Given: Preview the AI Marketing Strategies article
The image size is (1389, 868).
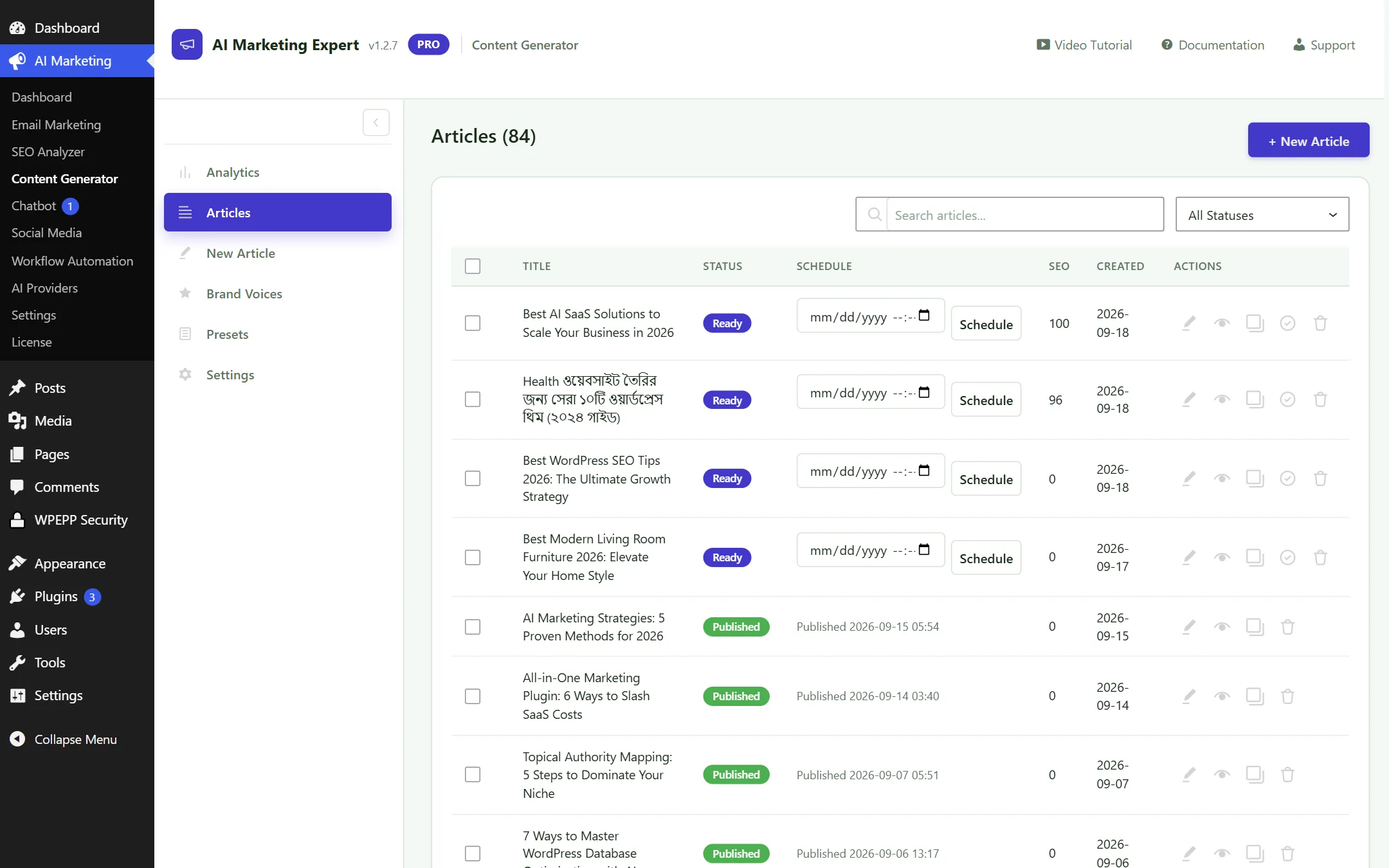Looking at the screenshot, I should [x=1222, y=627].
